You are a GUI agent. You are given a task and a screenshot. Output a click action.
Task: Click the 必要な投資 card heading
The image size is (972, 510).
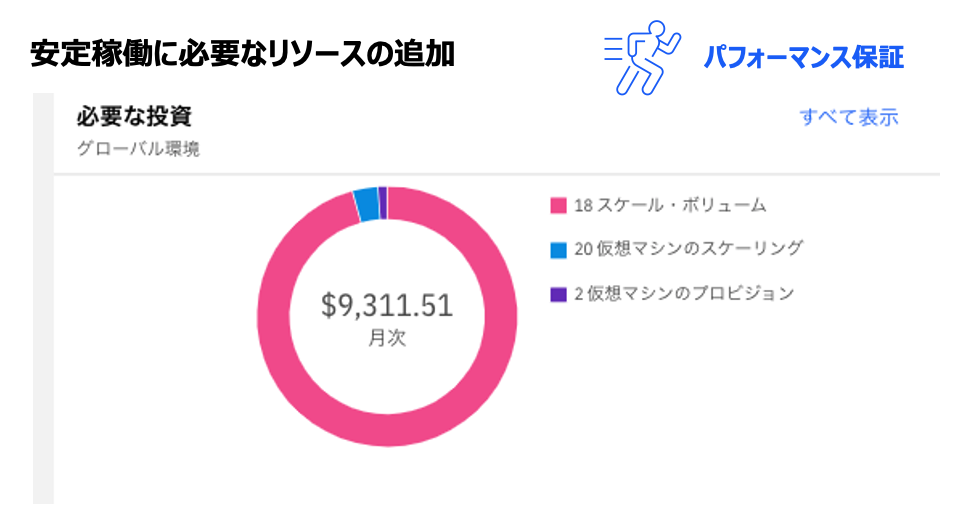[x=134, y=117]
